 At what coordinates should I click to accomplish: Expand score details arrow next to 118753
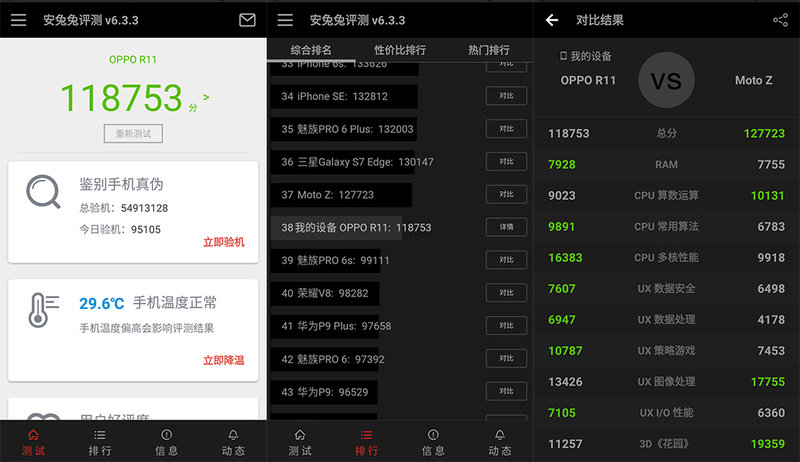206,97
